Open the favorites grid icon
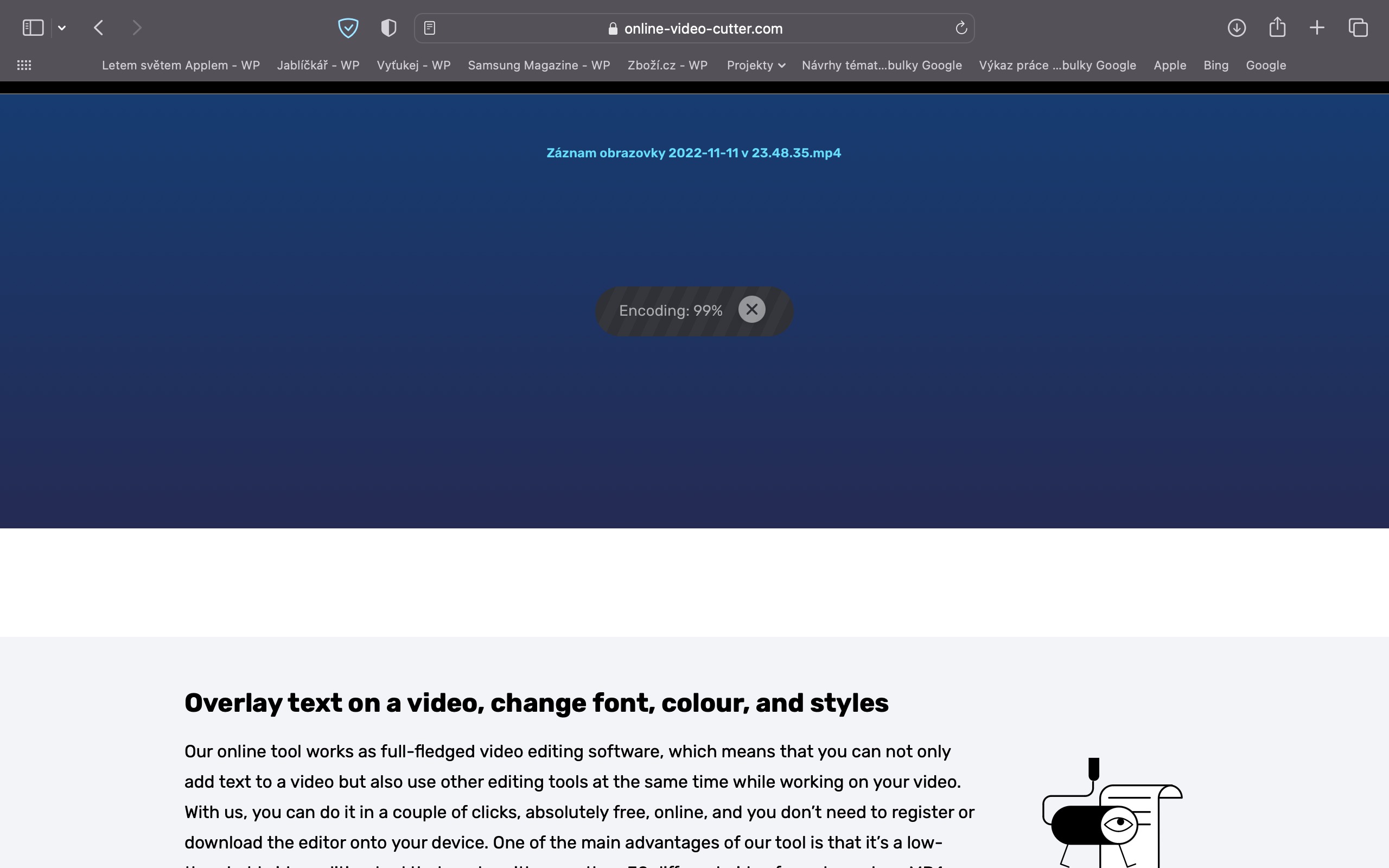Image resolution: width=1389 pixels, height=868 pixels. [x=24, y=66]
